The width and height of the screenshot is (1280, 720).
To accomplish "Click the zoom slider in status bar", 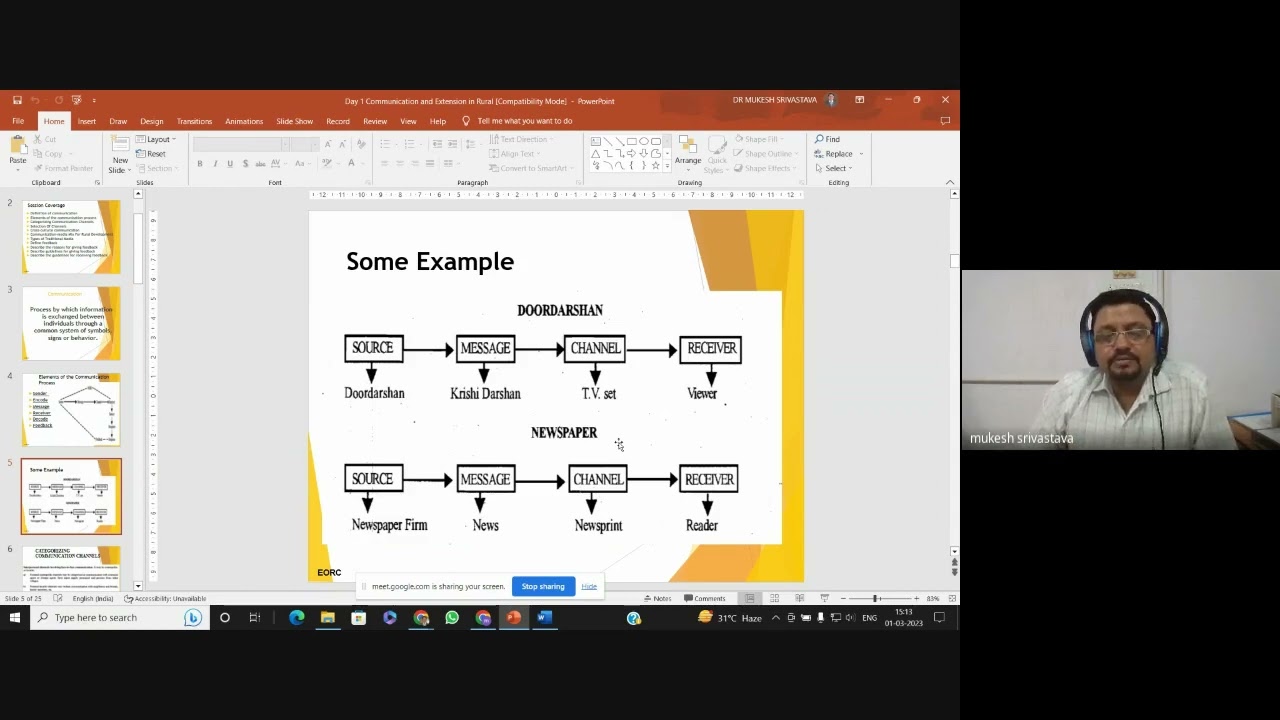I will click(x=879, y=598).
